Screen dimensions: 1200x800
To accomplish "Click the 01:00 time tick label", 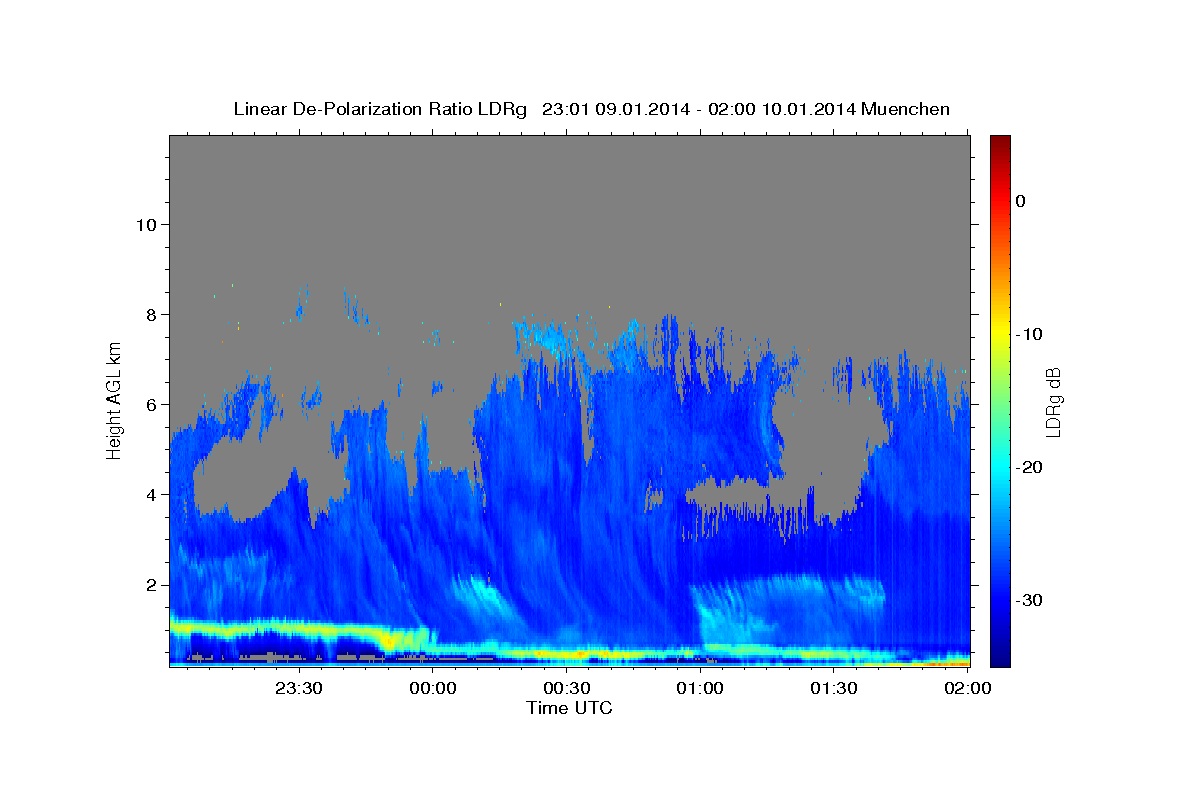I will coord(701,688).
